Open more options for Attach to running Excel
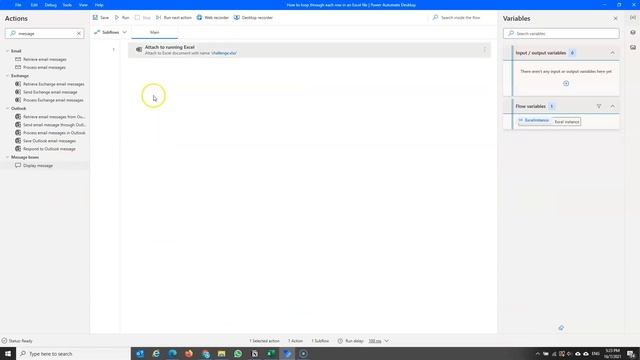The width and height of the screenshot is (640, 360). click(x=484, y=50)
